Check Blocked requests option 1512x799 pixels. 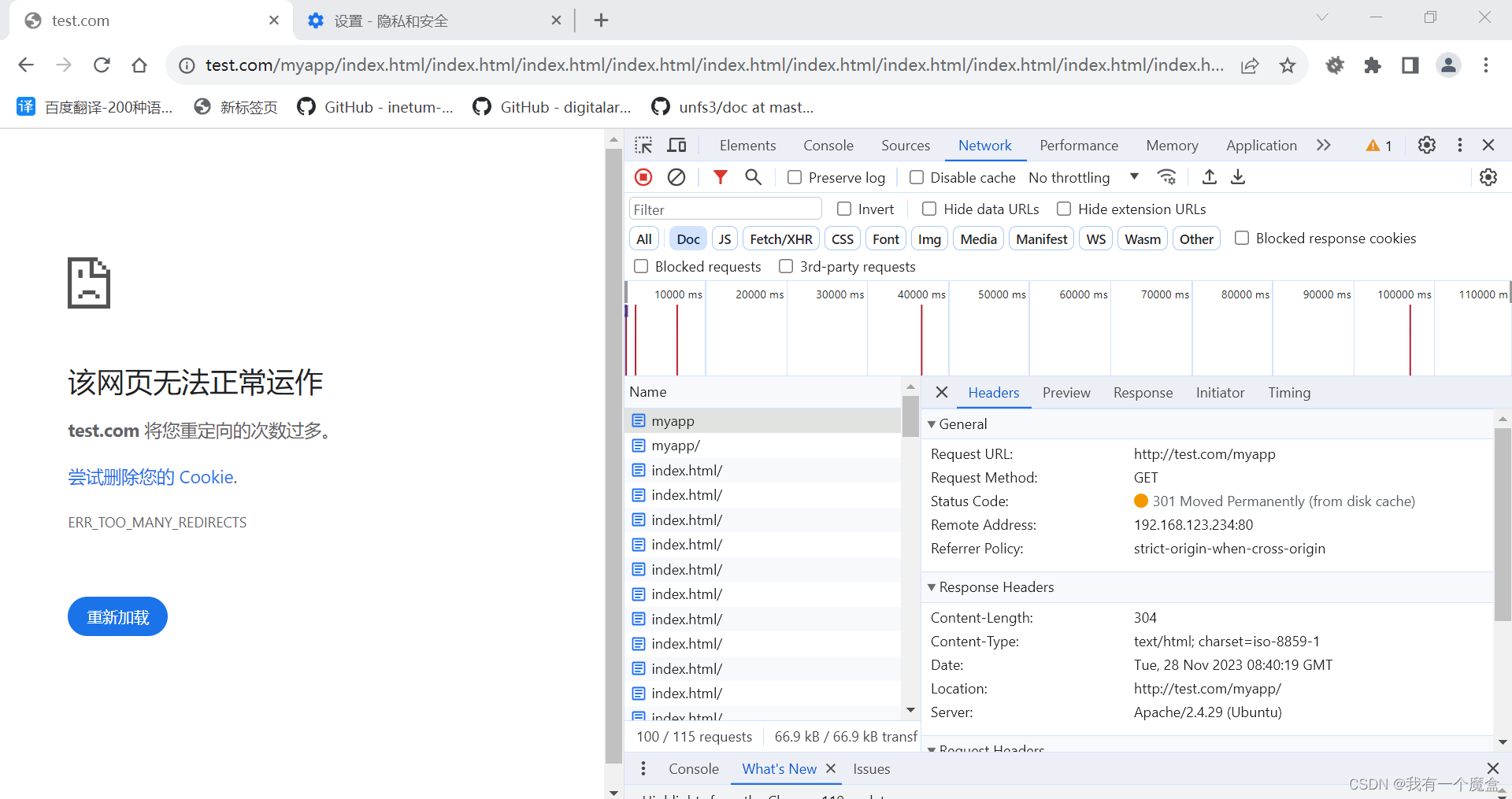[x=641, y=266]
